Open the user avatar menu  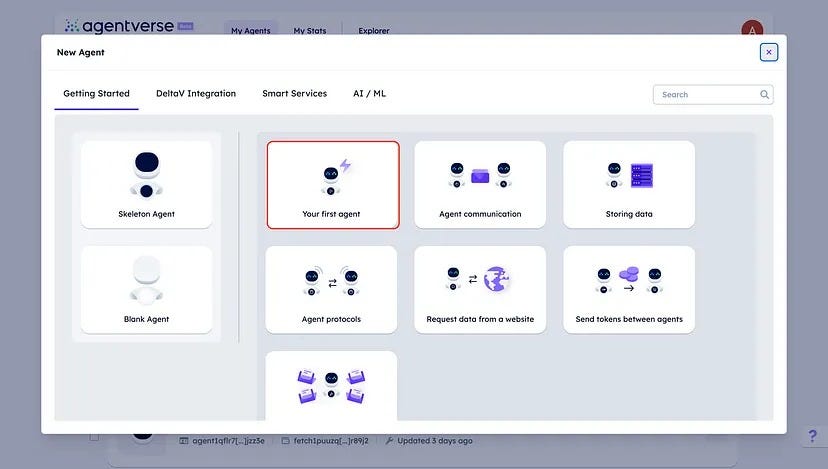[752, 28]
